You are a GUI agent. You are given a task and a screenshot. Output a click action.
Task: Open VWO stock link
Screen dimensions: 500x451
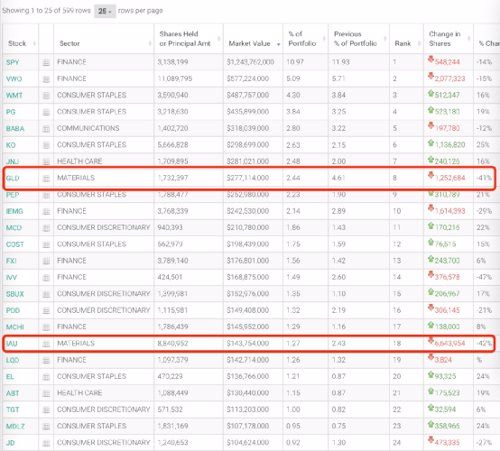click(14, 79)
